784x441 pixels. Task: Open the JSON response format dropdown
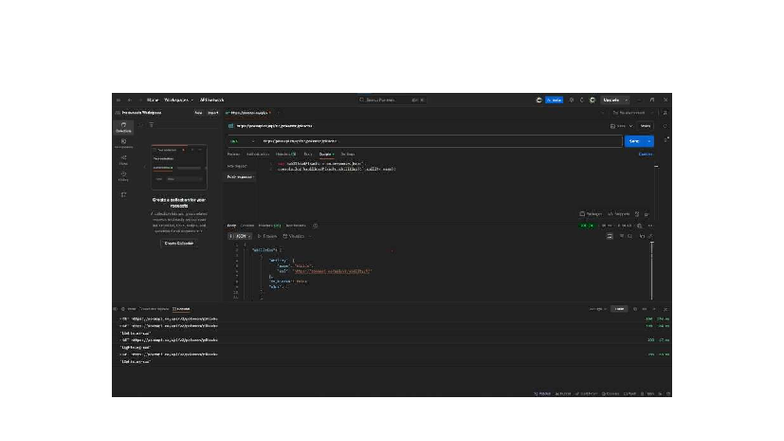coord(240,236)
